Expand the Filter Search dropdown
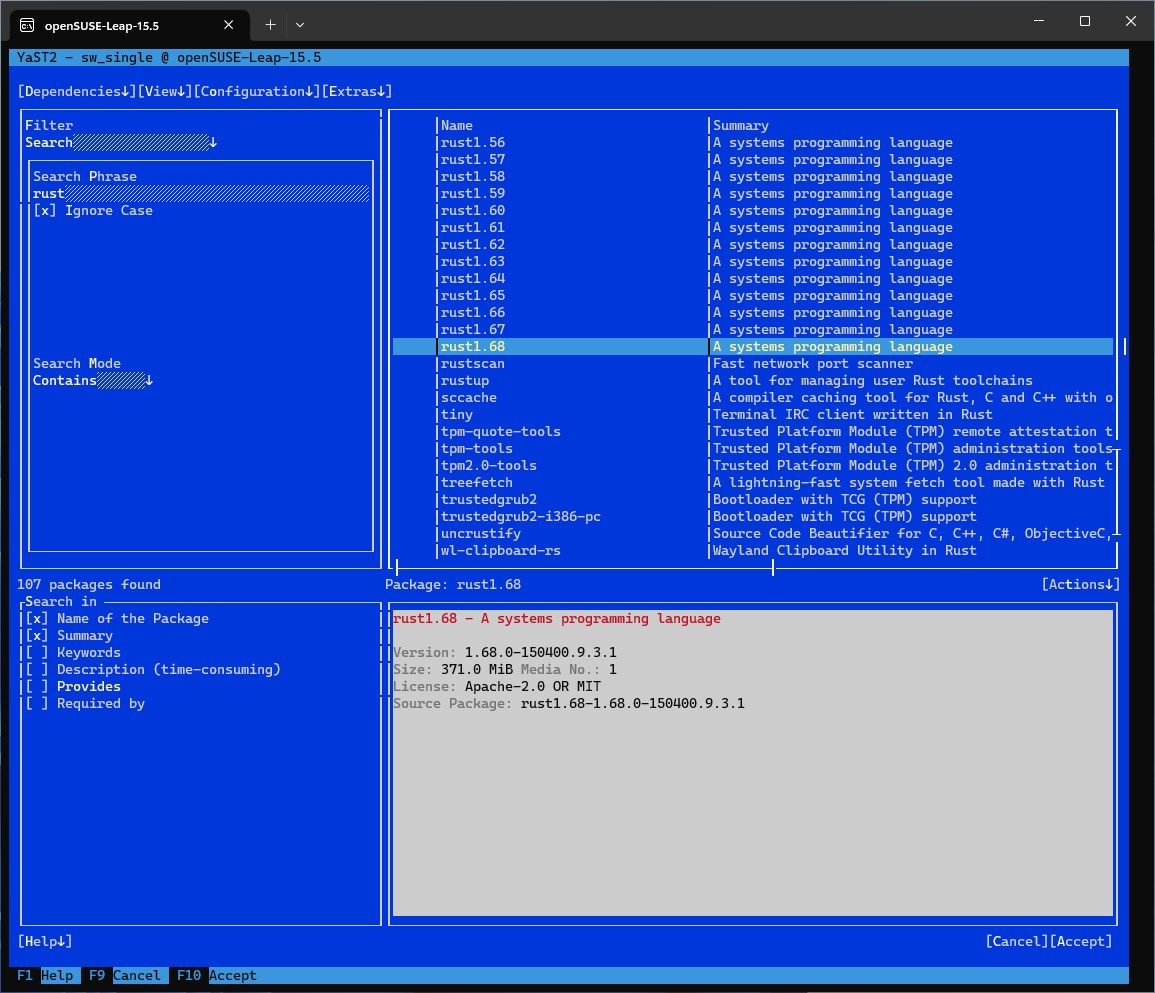Image resolution: width=1155 pixels, height=993 pixels. coord(121,142)
